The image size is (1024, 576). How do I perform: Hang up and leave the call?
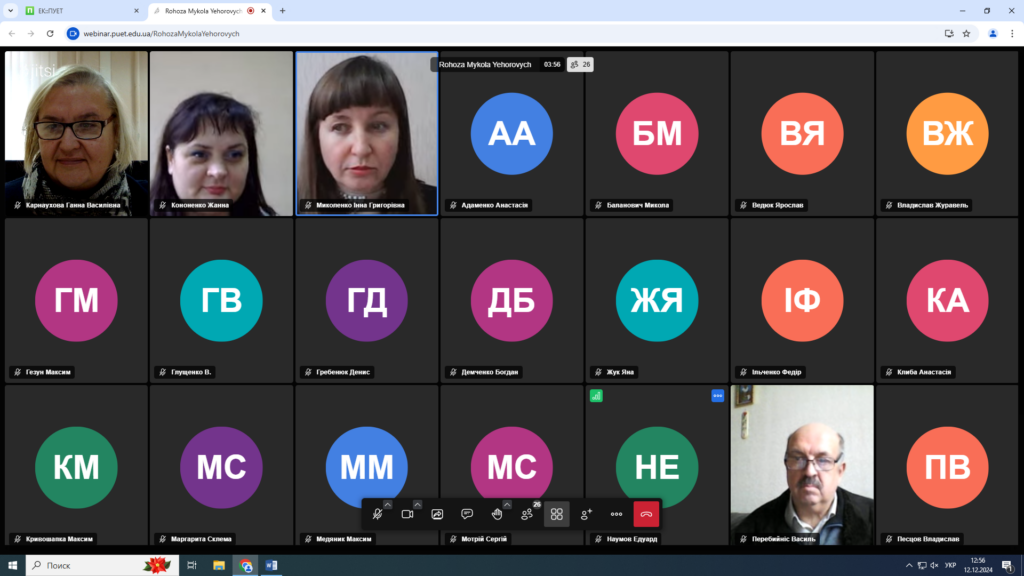coord(647,514)
